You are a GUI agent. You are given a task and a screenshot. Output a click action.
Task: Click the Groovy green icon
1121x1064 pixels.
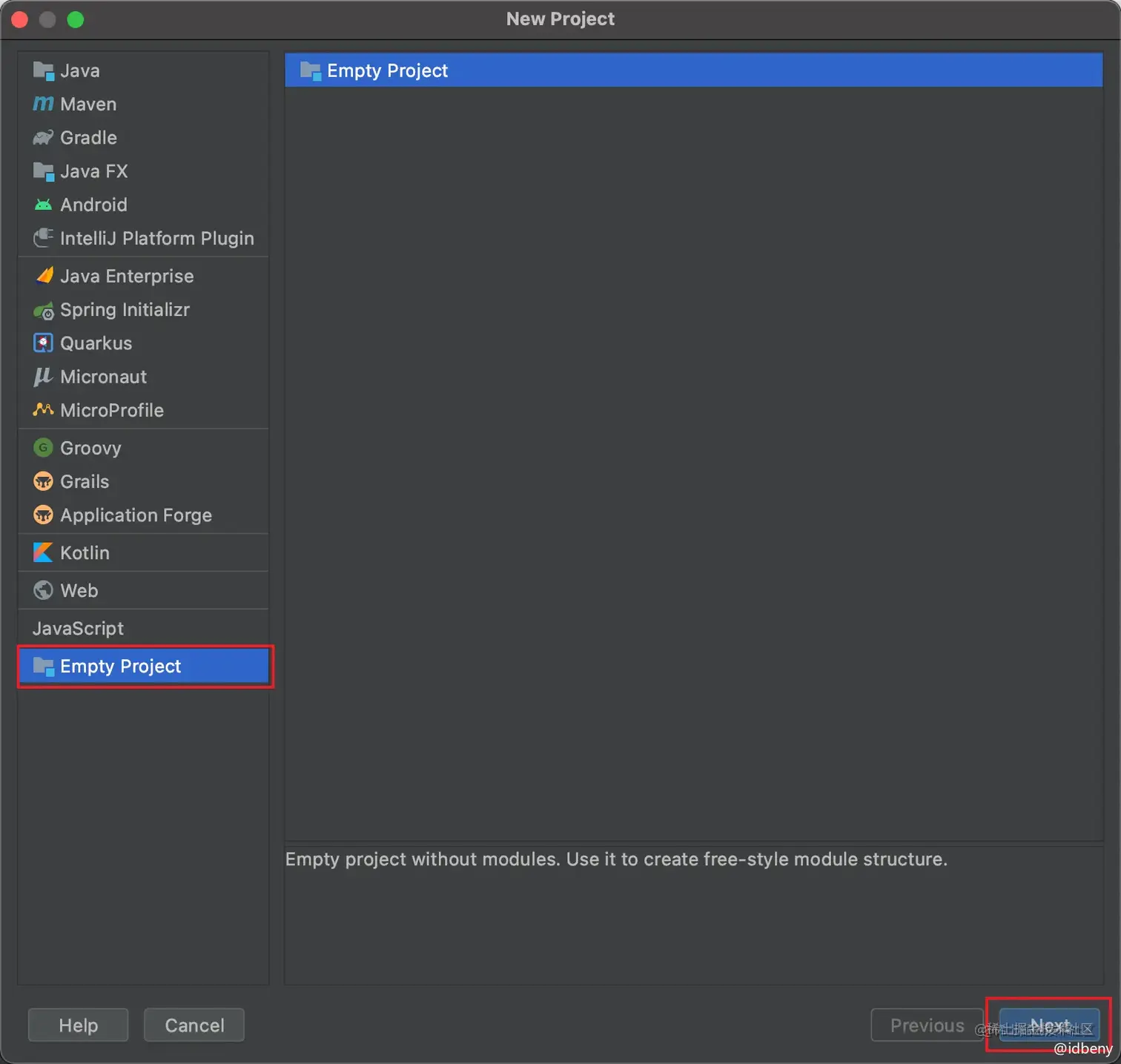click(x=44, y=448)
